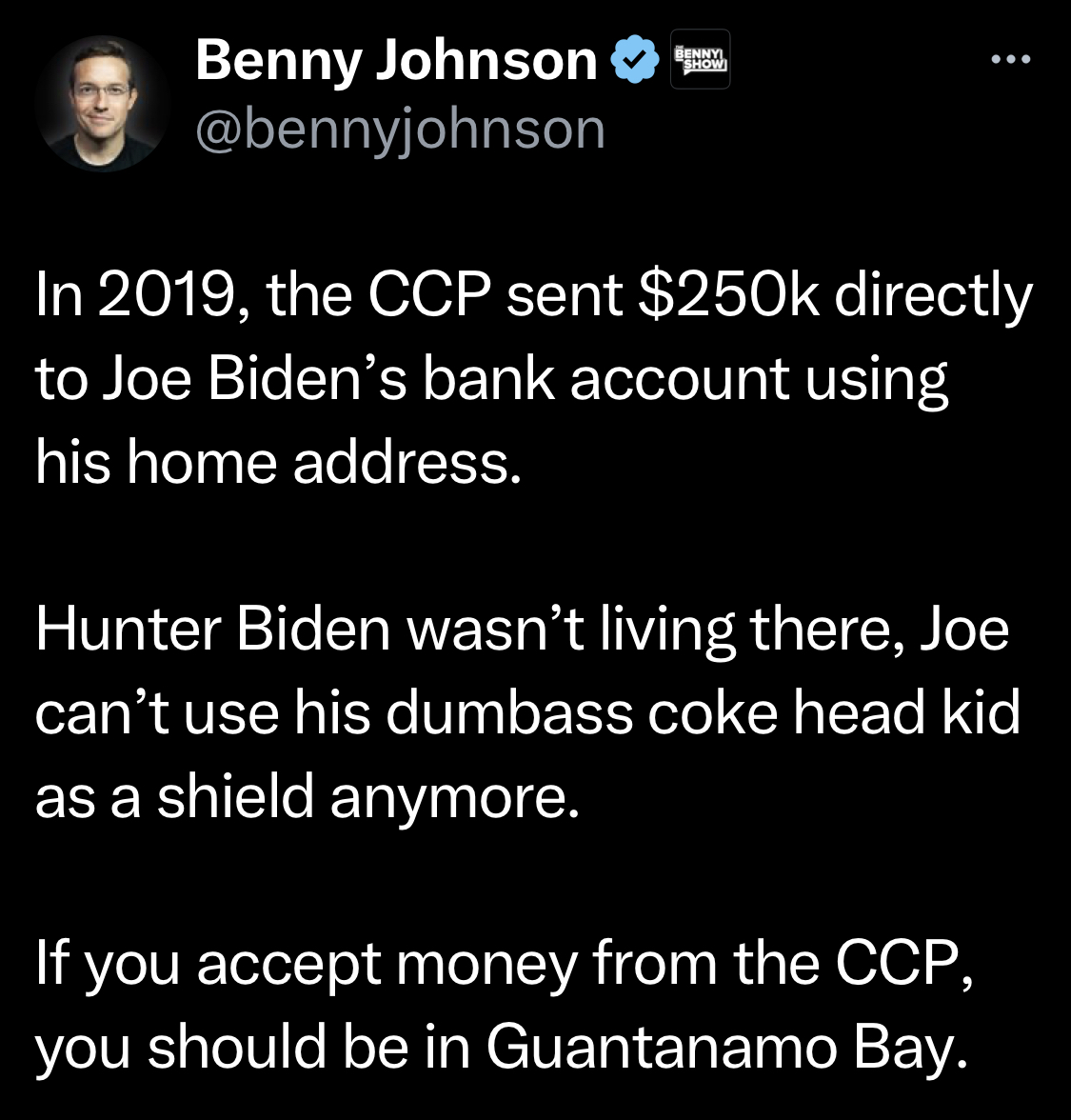Click the word "directly" in first line
The height and width of the screenshot is (1120, 1071).
934,296
